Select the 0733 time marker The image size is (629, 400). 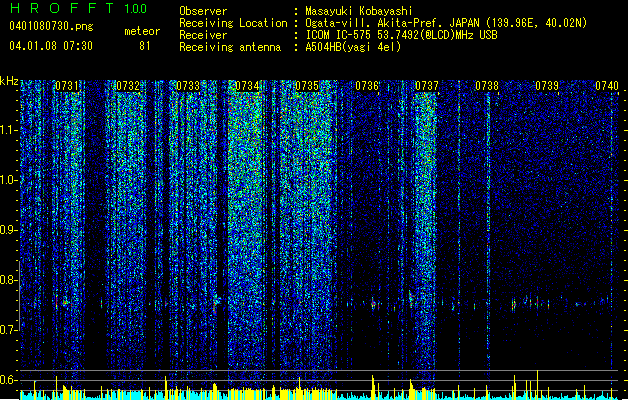point(188,86)
